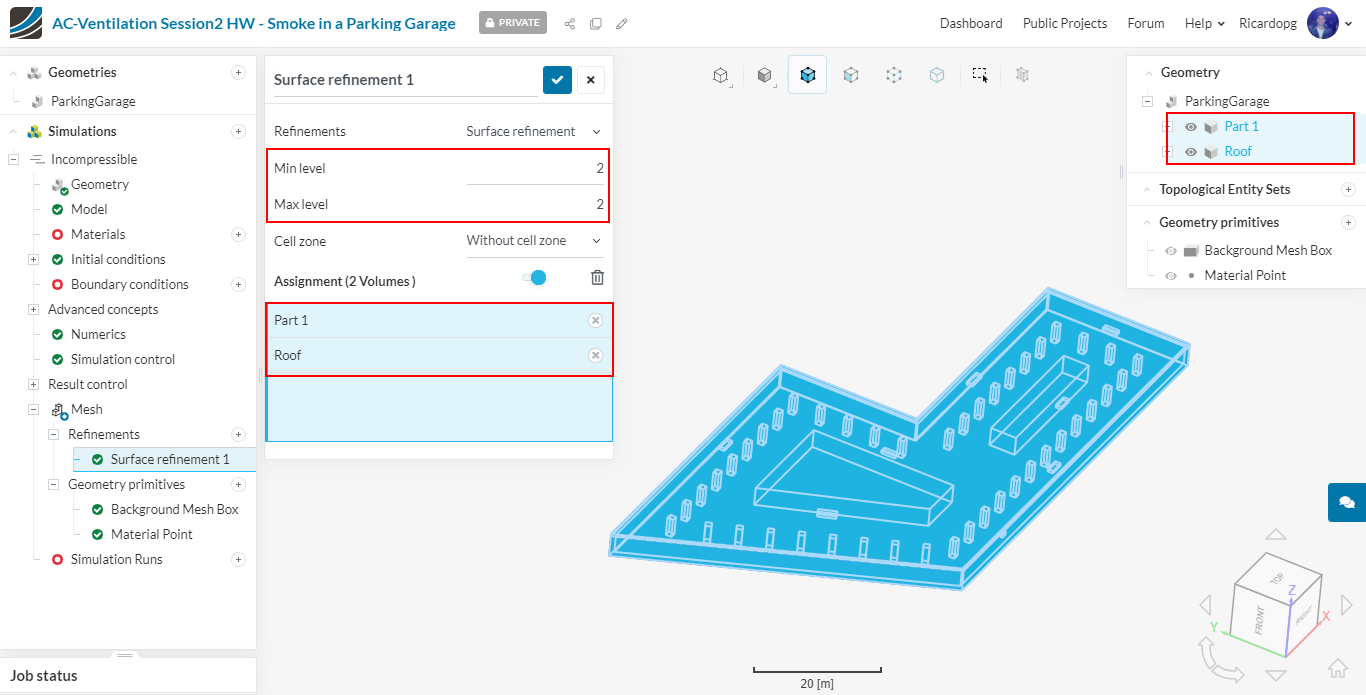Screen dimensions: 1366x695
Task: Collapse the Geometries section
Action: (12, 72)
